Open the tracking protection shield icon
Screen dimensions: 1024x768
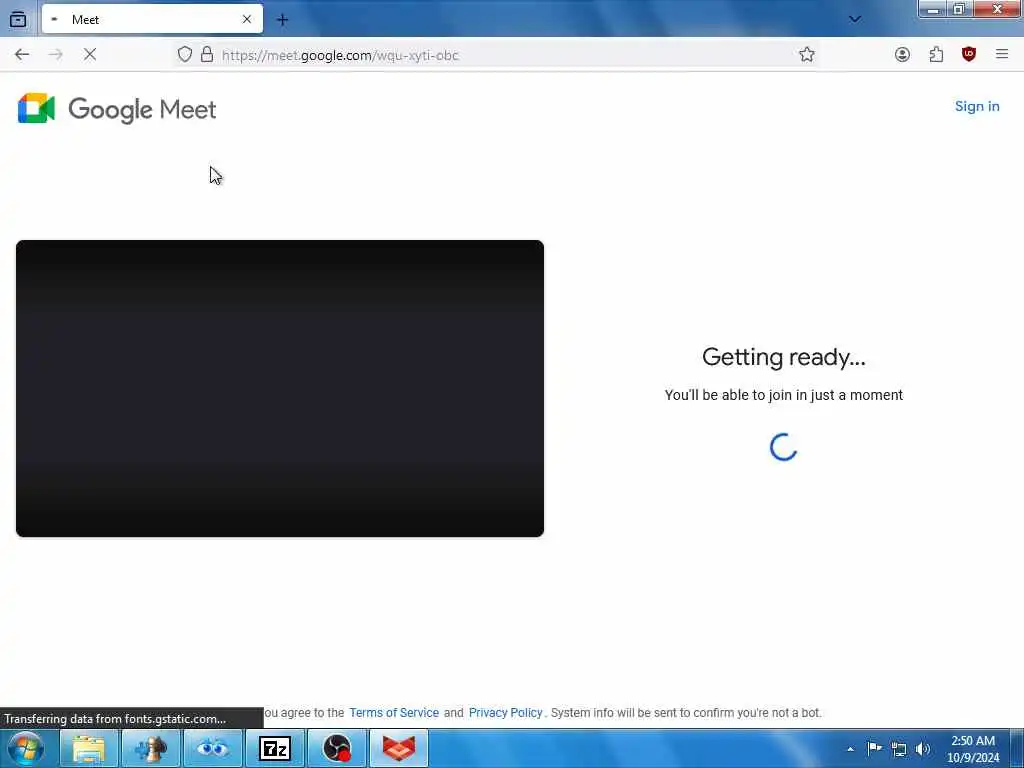pos(185,55)
